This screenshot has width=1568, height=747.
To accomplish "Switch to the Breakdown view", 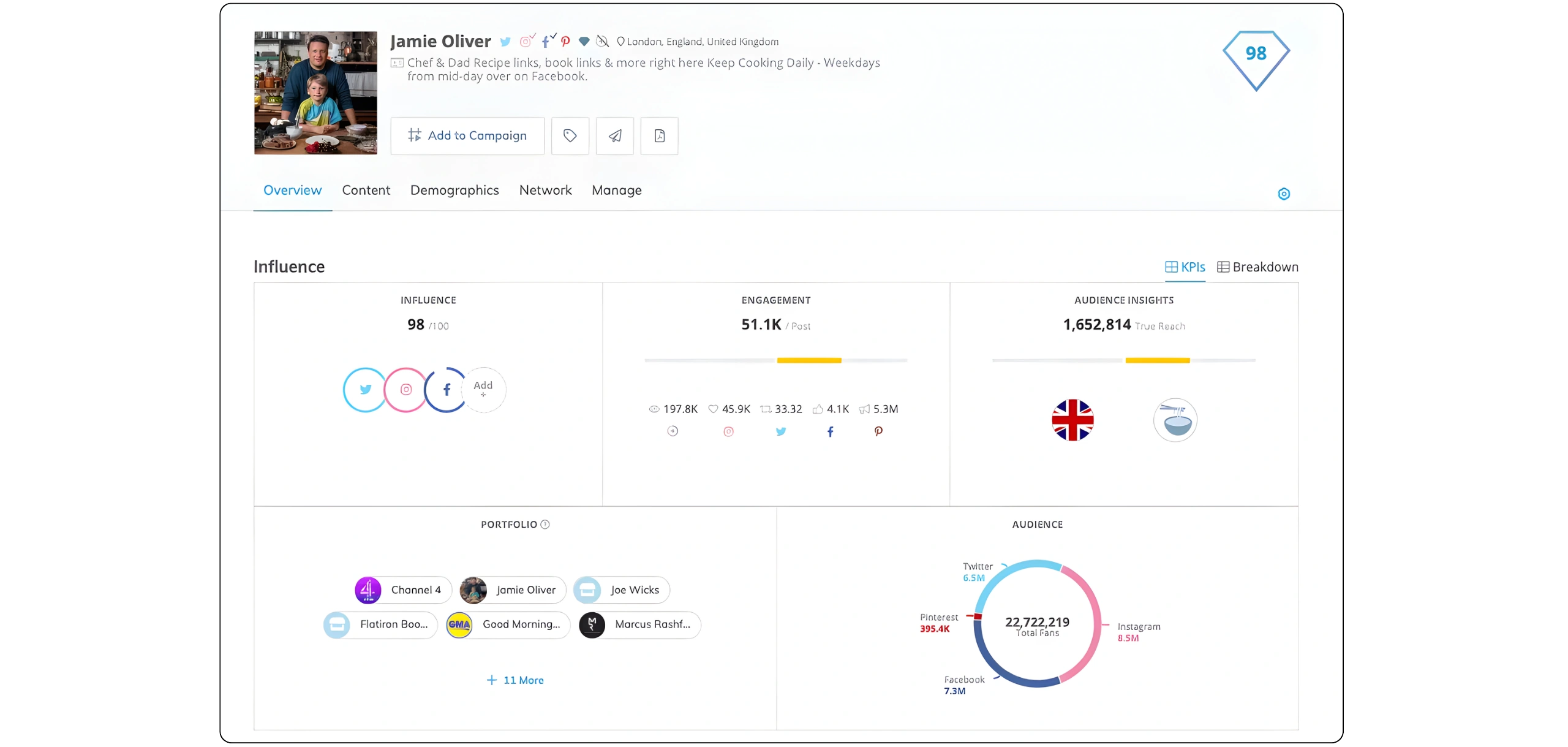I will tap(1257, 267).
